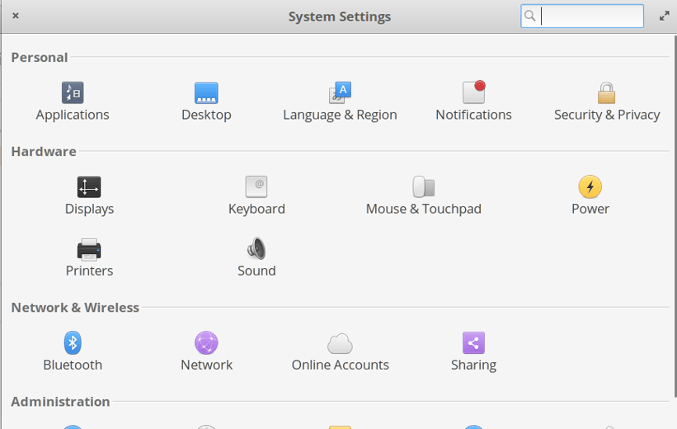
Task: Click the magnifier icon in search box
Action: (x=531, y=16)
